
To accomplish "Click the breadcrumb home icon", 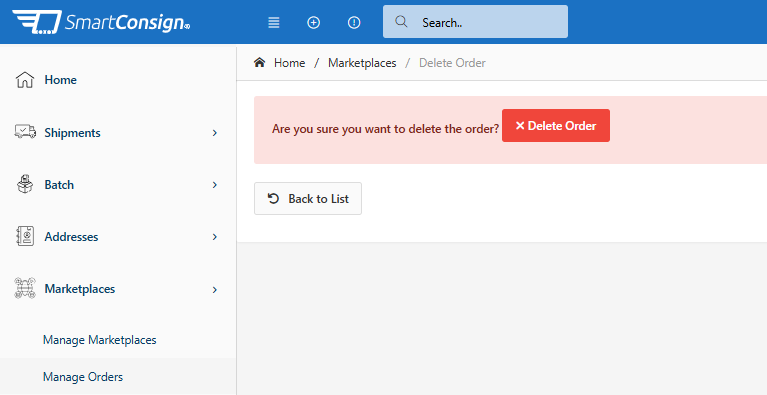I will pyautogui.click(x=259, y=63).
